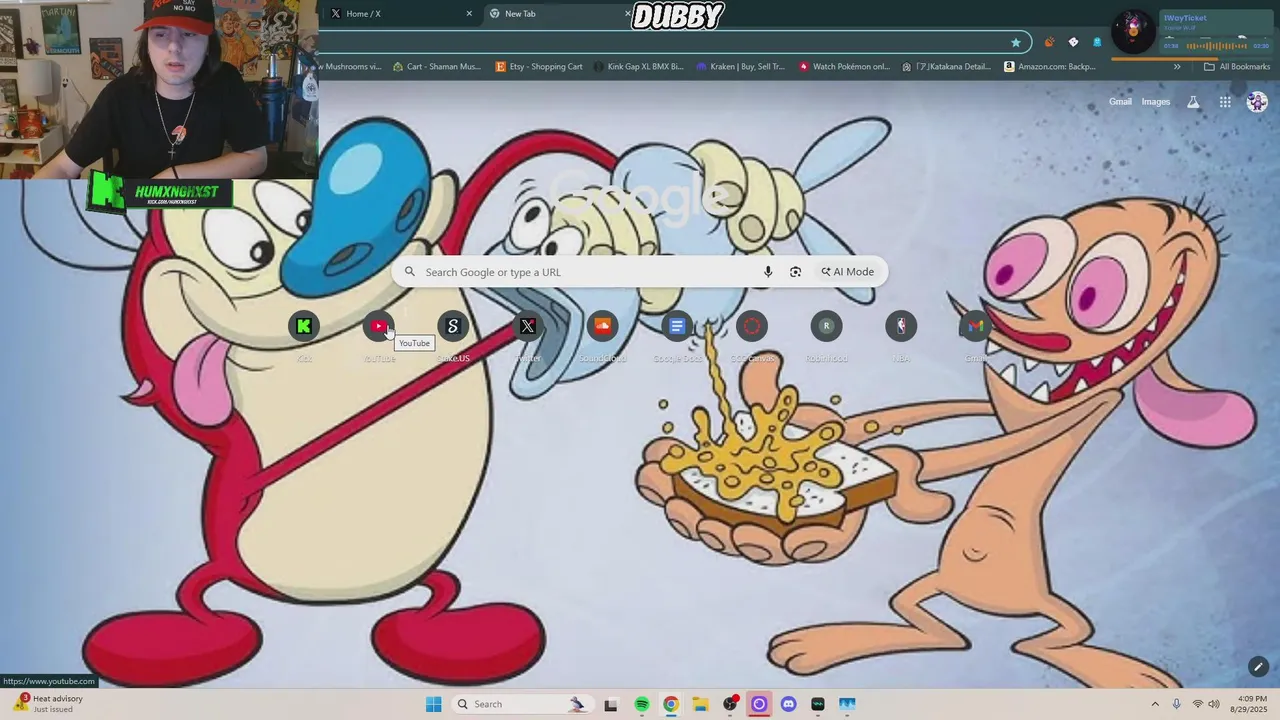1280x720 pixels.
Task: Close the New Tab tab
Action: tap(628, 14)
